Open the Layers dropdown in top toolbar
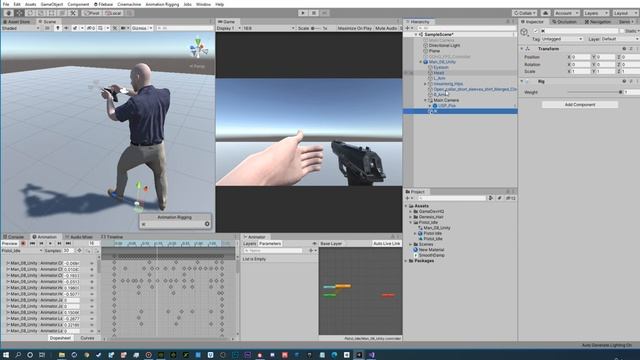This screenshot has height=360, width=640. tap(595, 13)
